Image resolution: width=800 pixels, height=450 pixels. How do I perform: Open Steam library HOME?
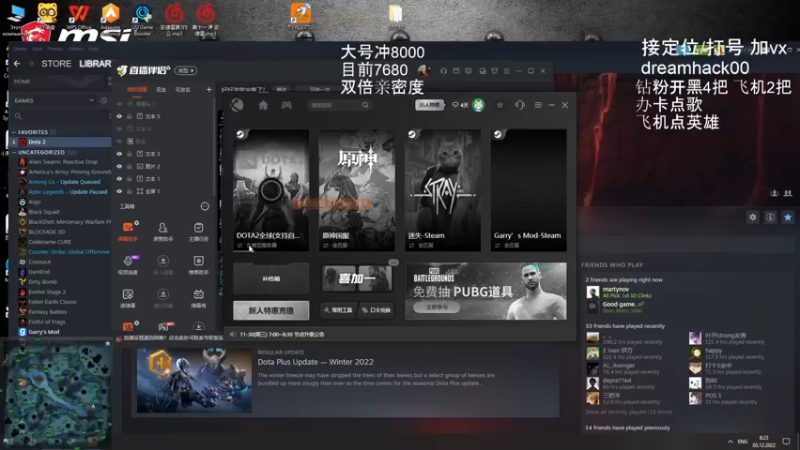pyautogui.click(x=22, y=82)
